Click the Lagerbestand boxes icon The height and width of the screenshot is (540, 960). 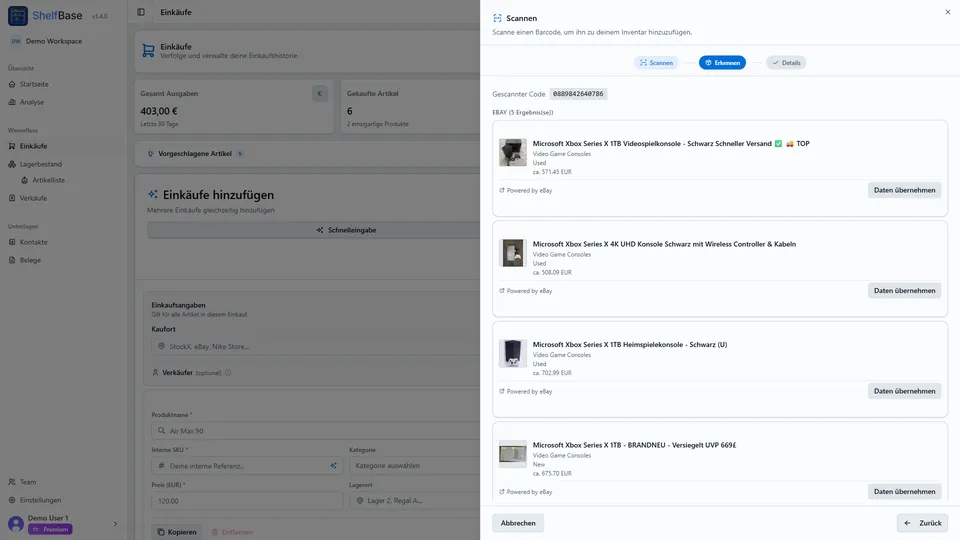point(12,164)
